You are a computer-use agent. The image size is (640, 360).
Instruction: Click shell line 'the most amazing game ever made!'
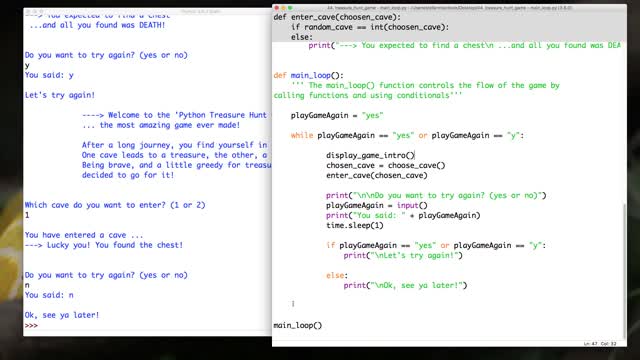[161, 125]
